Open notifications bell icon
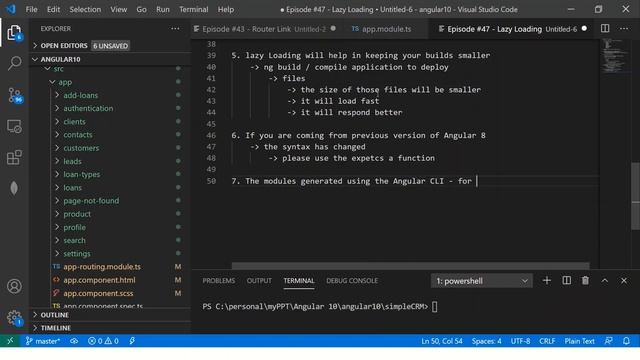640x360 pixels. pos(626,341)
